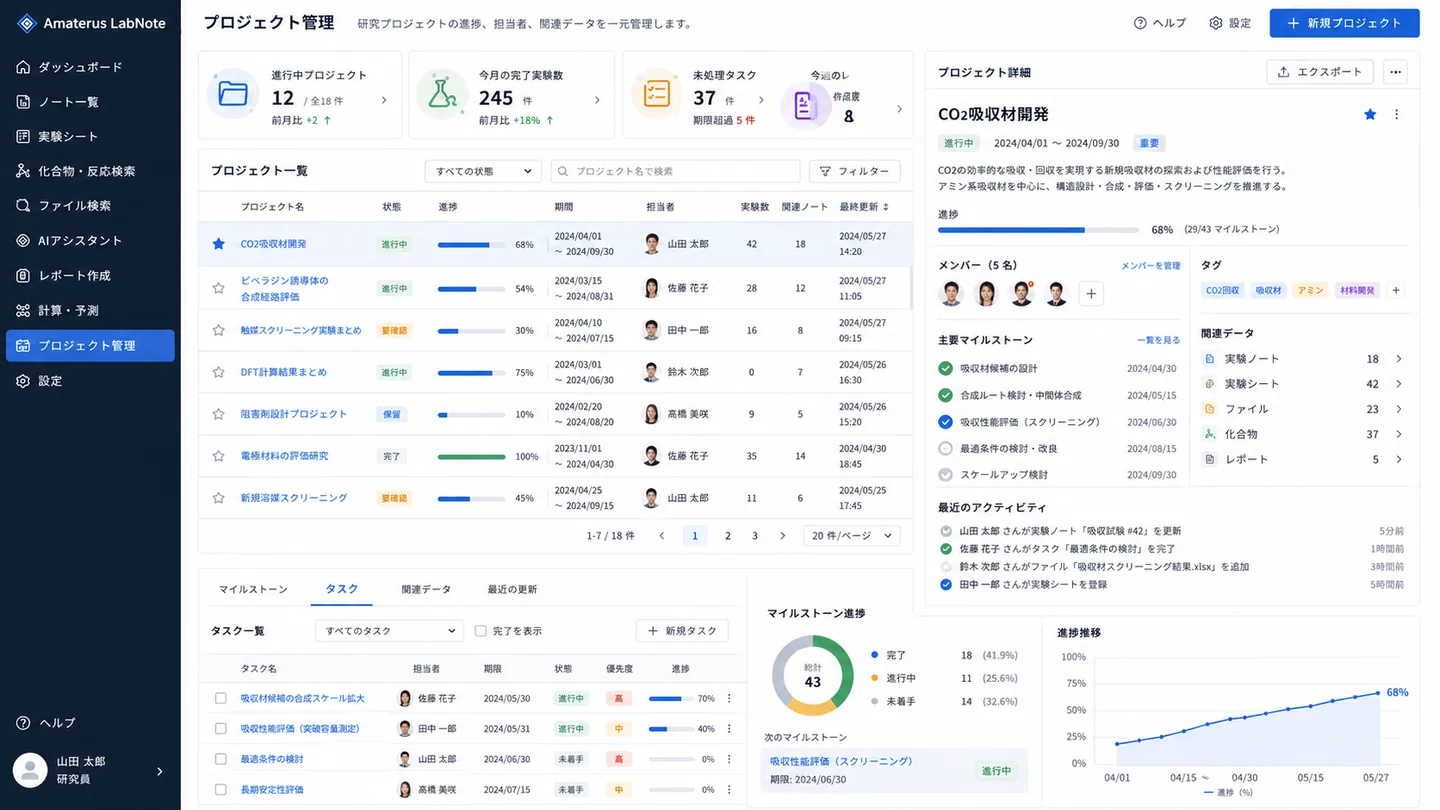Select the タスク tab
The height and width of the screenshot is (810, 1440).
click(342, 589)
